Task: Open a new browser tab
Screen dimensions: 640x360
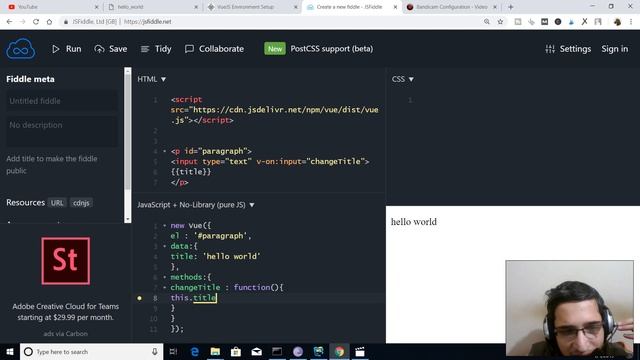Action: pyautogui.click(x=511, y=7)
